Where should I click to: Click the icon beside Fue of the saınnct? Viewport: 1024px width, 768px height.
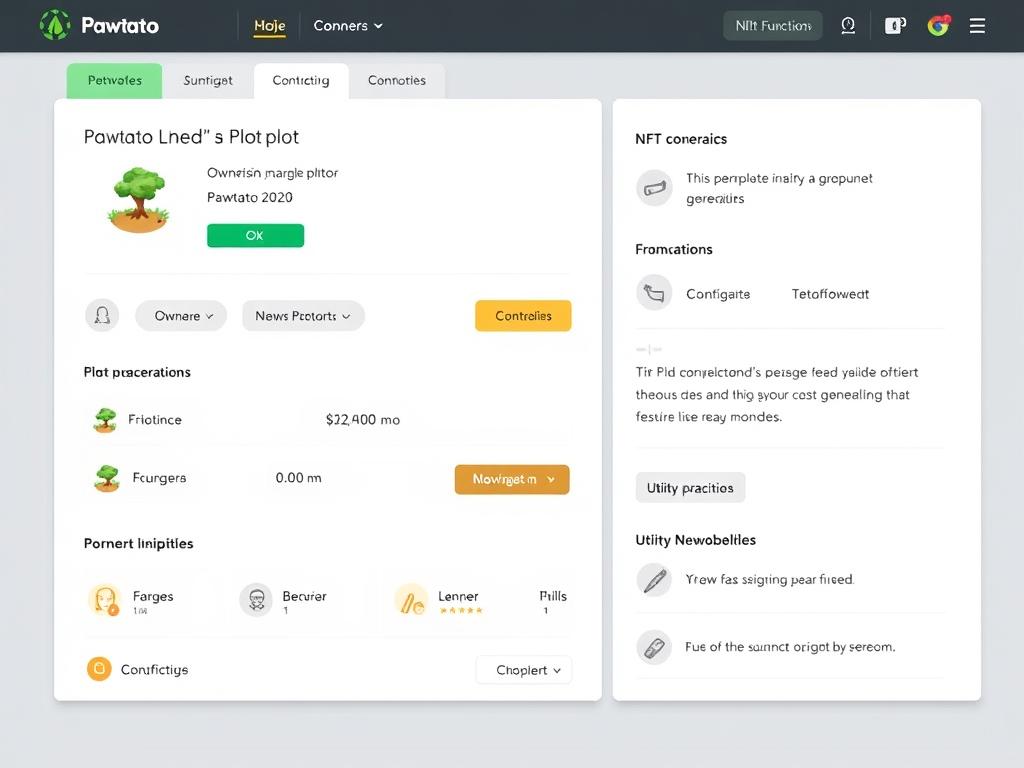[654, 647]
